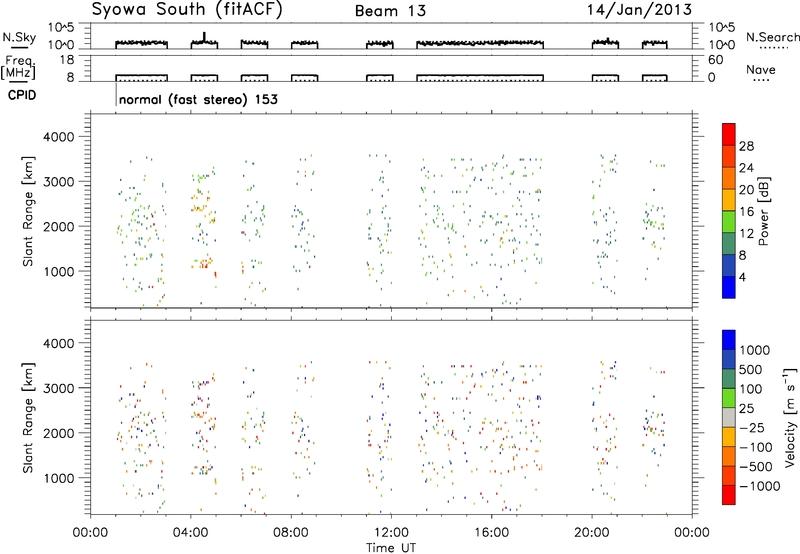800x554 pixels.
Task: Click the longest frequency bar spanning 13:00–18:00
Action: pyautogui.click(x=480, y=78)
